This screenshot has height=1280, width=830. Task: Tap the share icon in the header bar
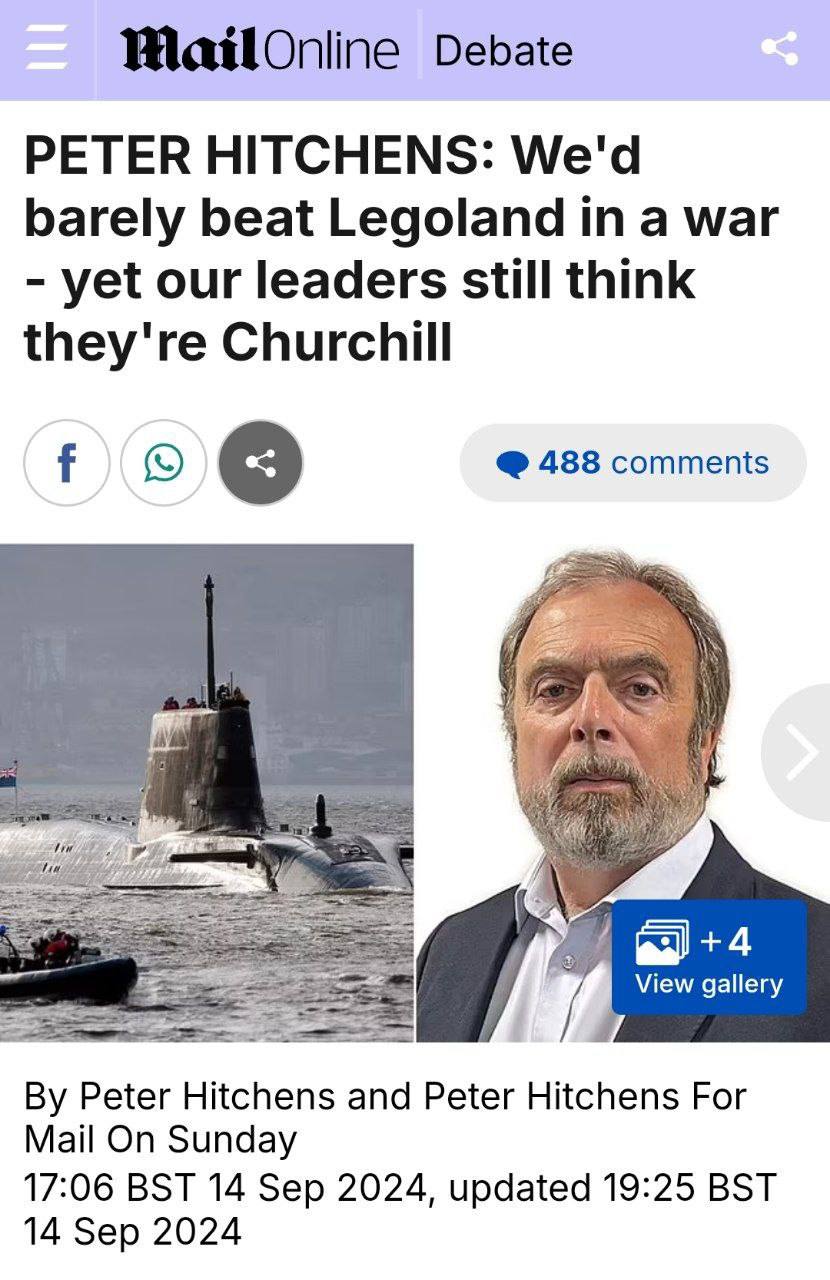pyautogui.click(x=779, y=49)
